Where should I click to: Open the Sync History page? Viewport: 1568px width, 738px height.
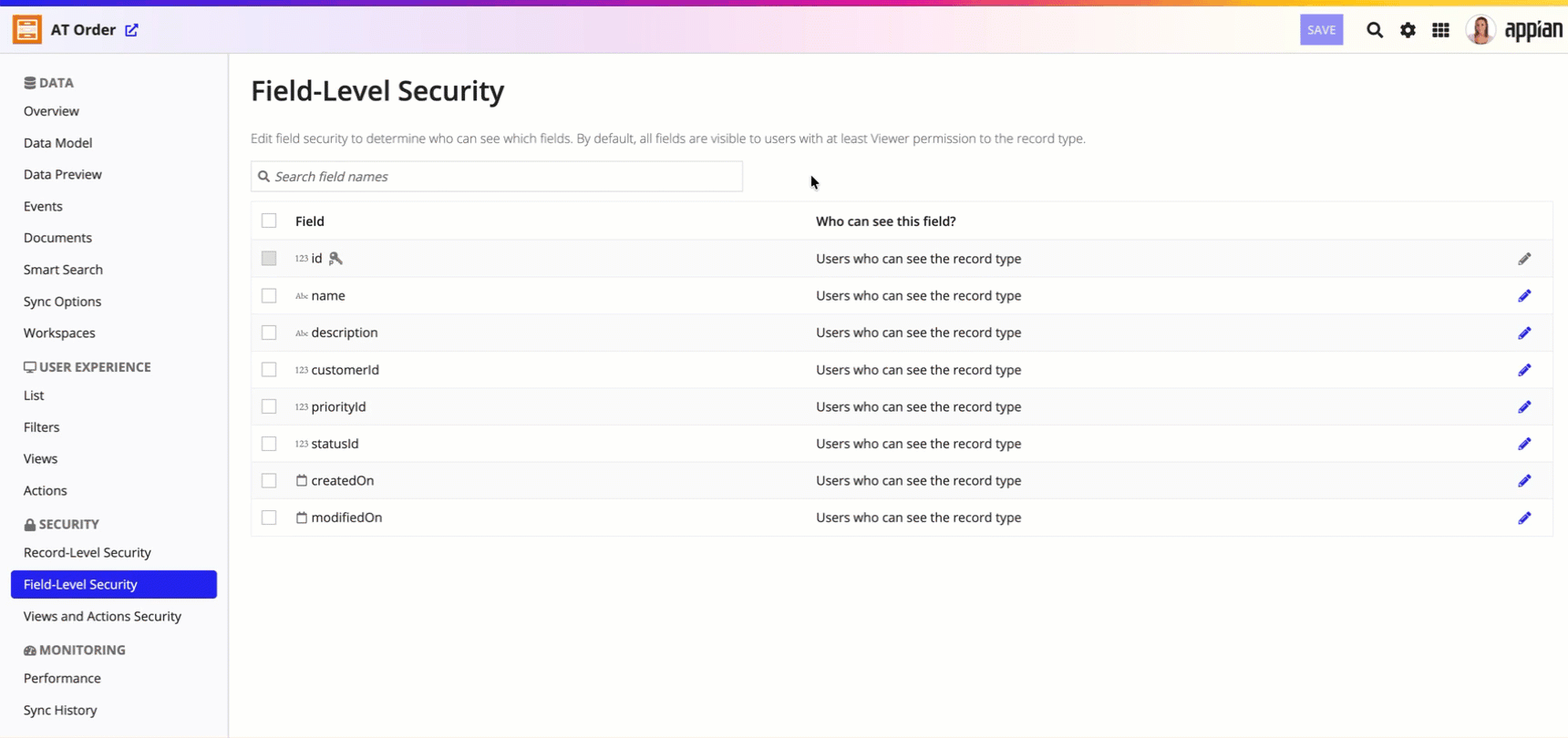(x=60, y=711)
